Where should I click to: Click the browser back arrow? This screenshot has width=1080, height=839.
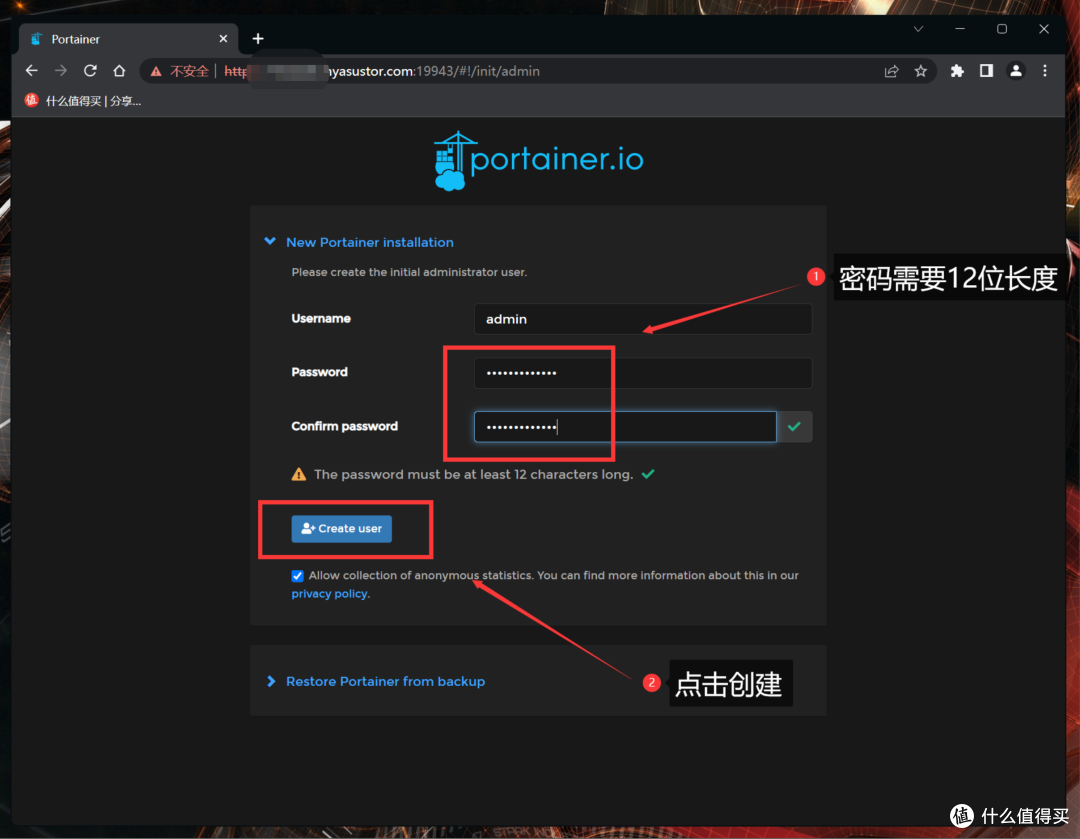(31, 71)
